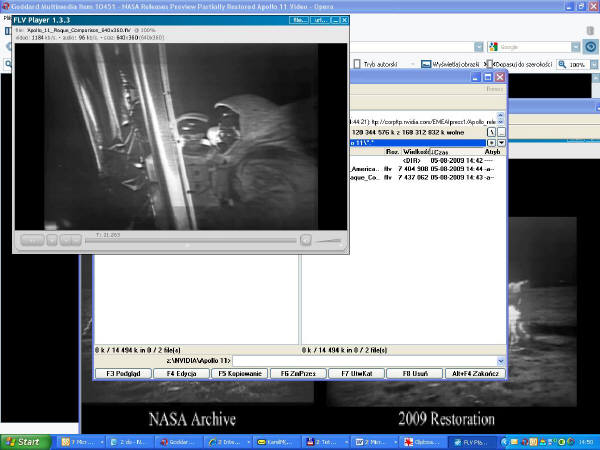600x450 pixels.
Task: Click F3 Podgląd button
Action: [123, 373]
